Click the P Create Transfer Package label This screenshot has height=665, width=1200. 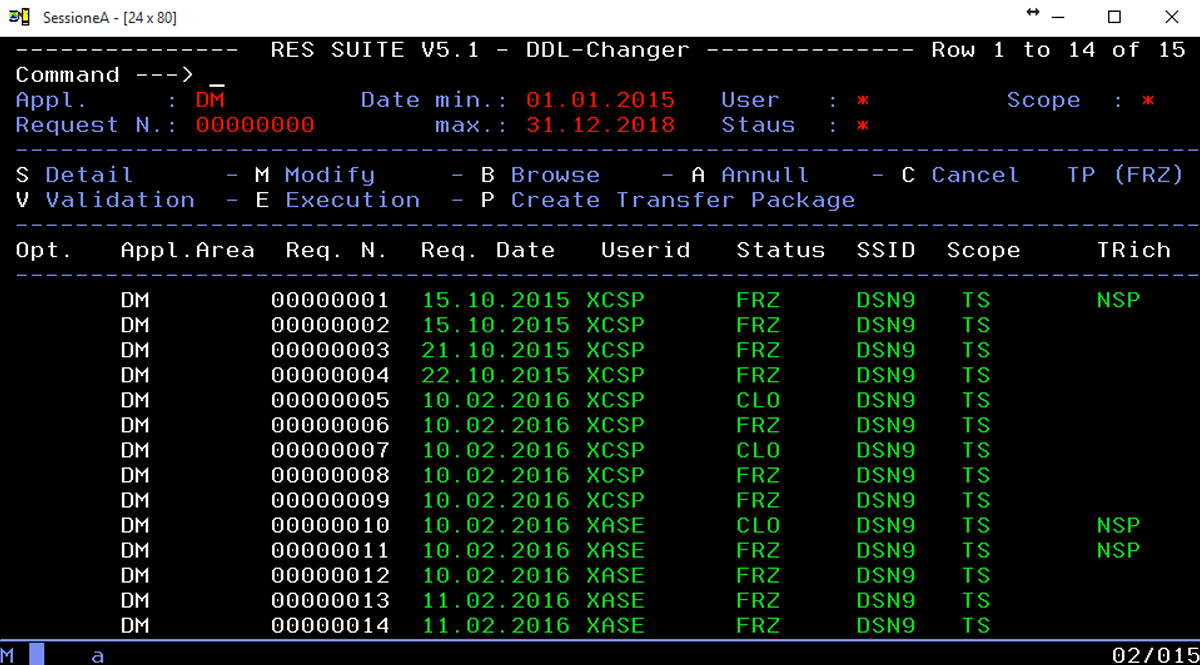(x=669, y=200)
